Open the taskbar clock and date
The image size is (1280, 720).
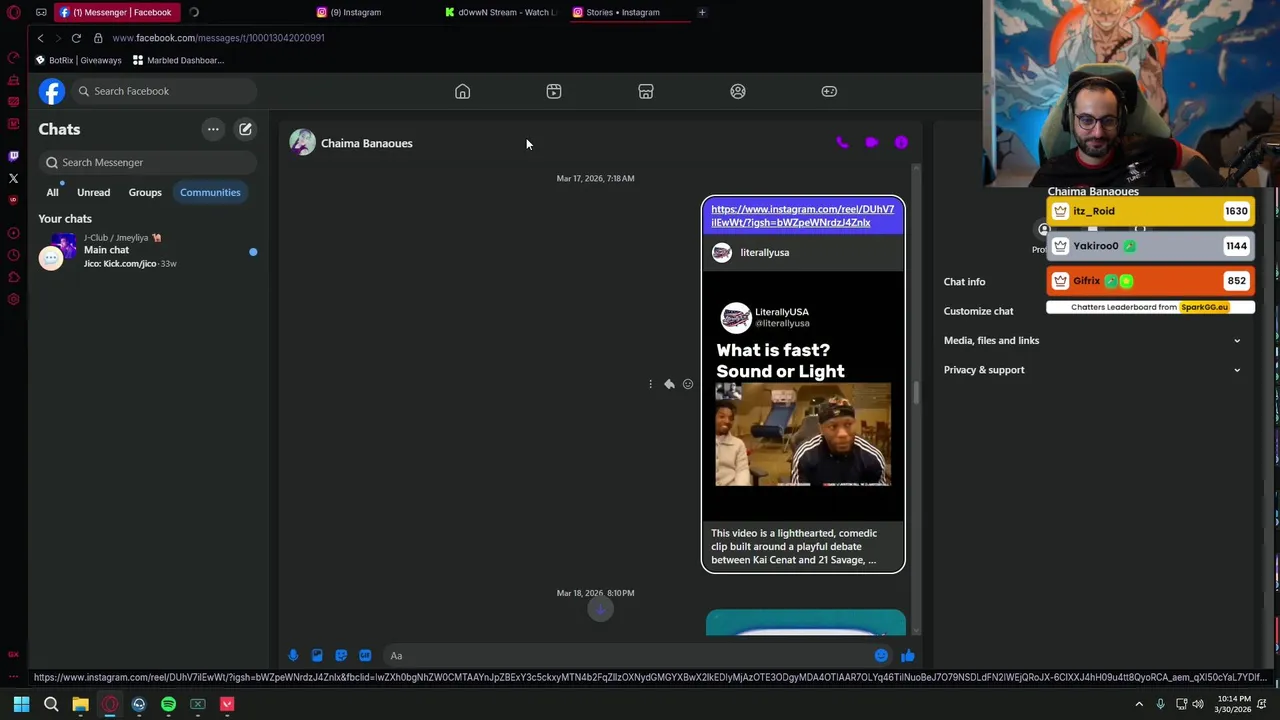tap(1232, 704)
